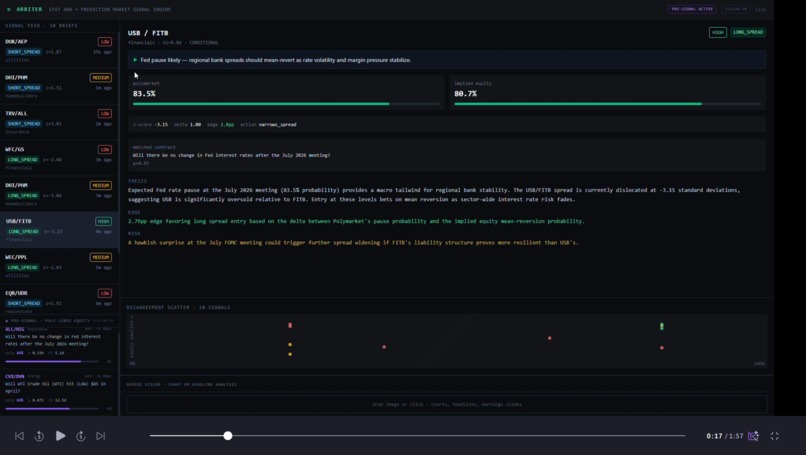The height and width of the screenshot is (455, 806).
Task: Click LONG_SPREAD tag on WFC/GS row
Action: pyautogui.click(x=23, y=160)
